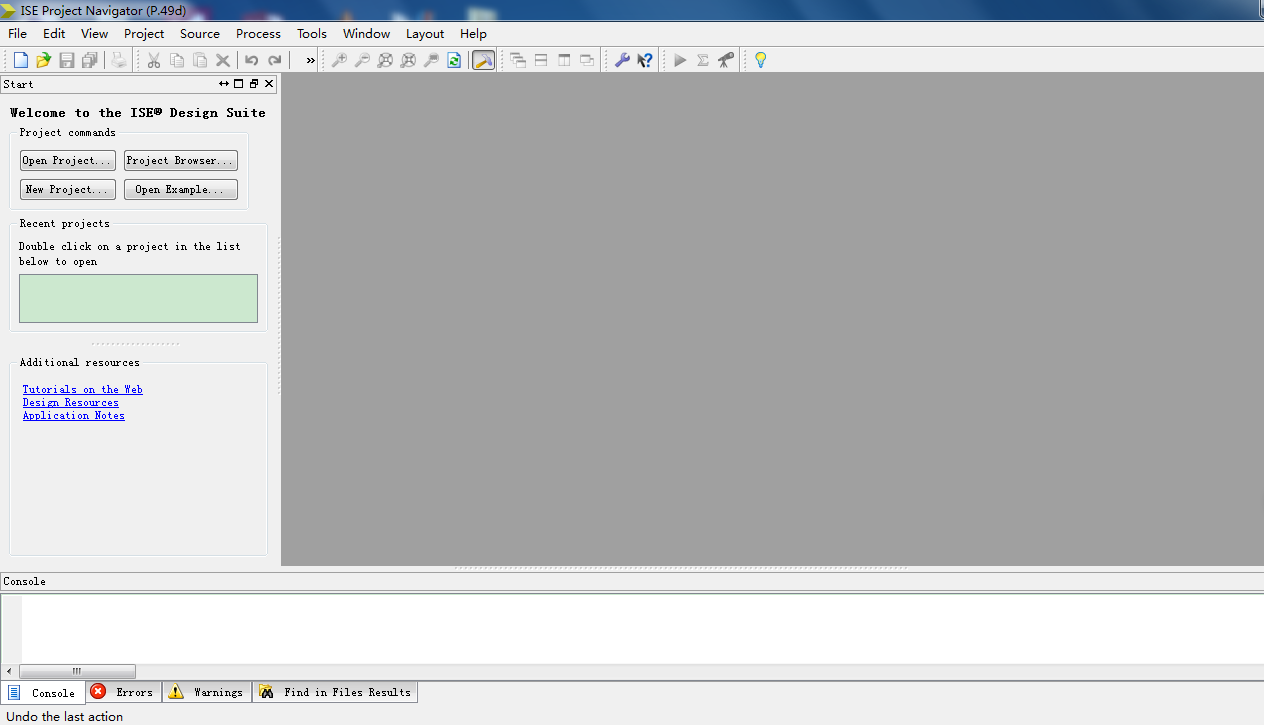This screenshot has width=1264, height=725.
Task: Click the Cascade windows icon
Action: coord(518,60)
